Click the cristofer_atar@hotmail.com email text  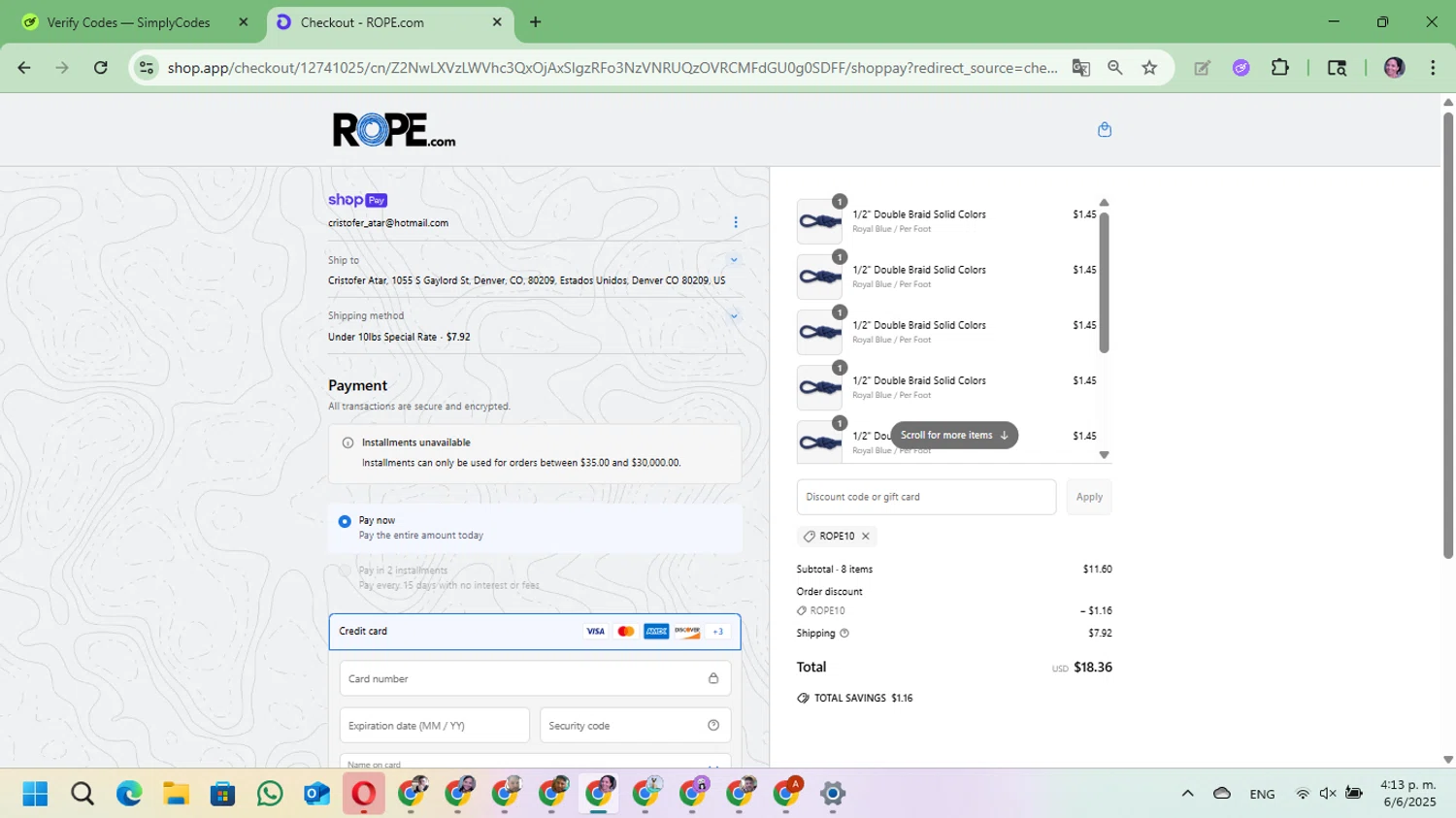pos(388,222)
